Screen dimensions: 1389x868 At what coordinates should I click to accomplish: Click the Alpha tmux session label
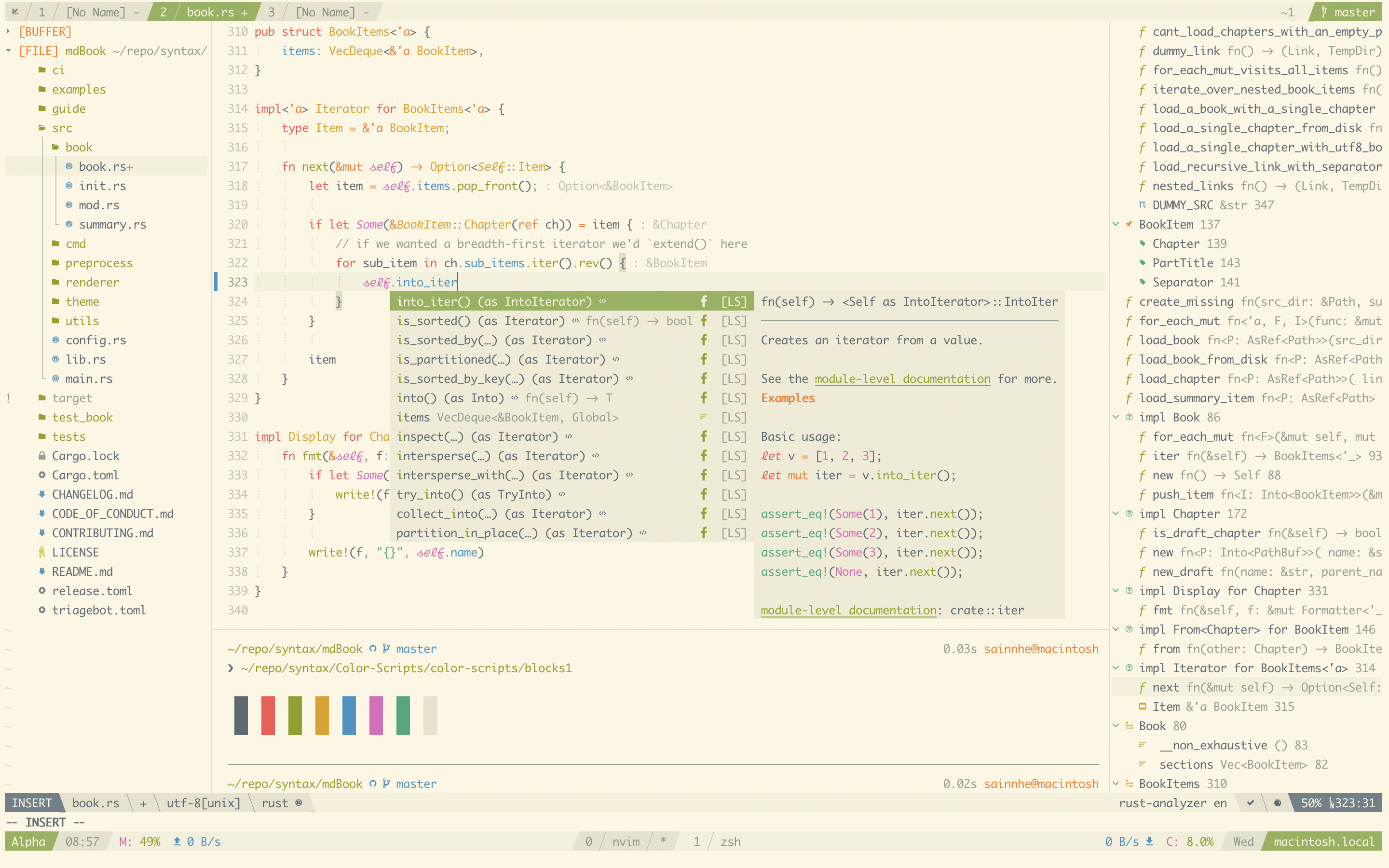click(28, 841)
